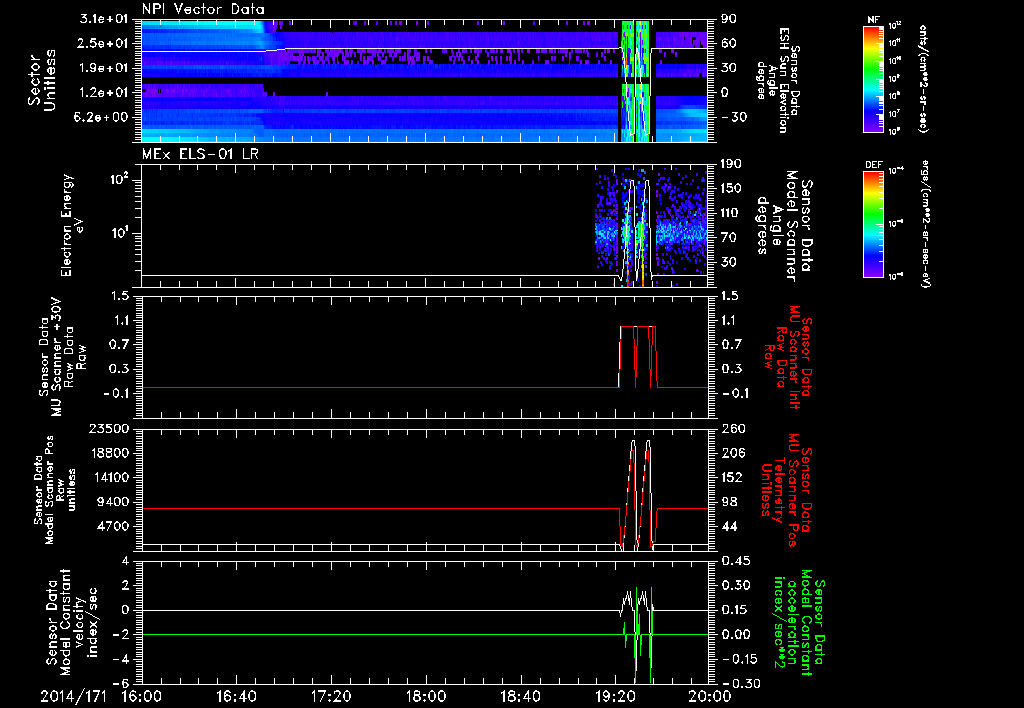Click the "DEF" label above color bar

[x=874, y=165]
